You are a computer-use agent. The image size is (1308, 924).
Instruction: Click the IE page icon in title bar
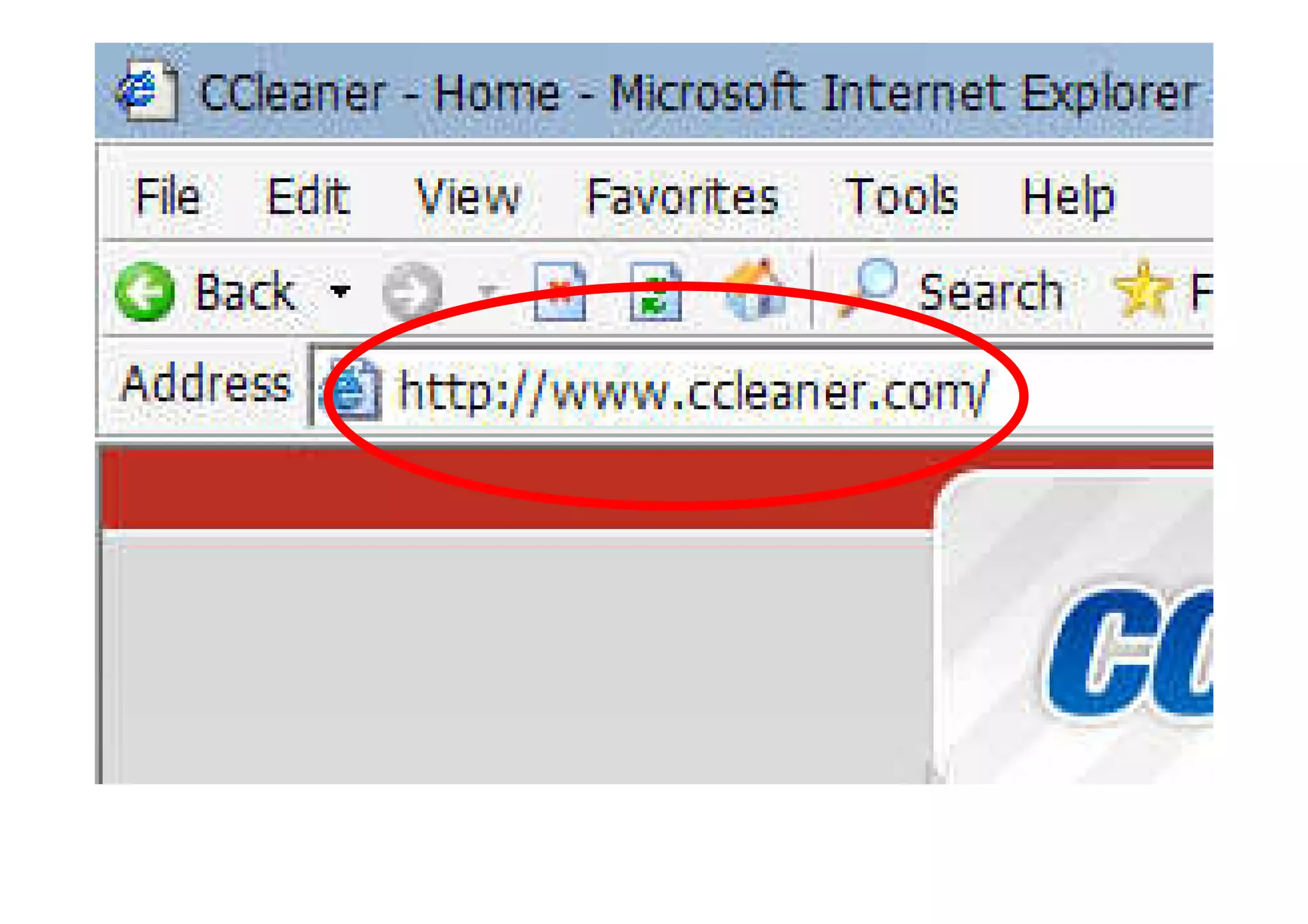click(148, 91)
